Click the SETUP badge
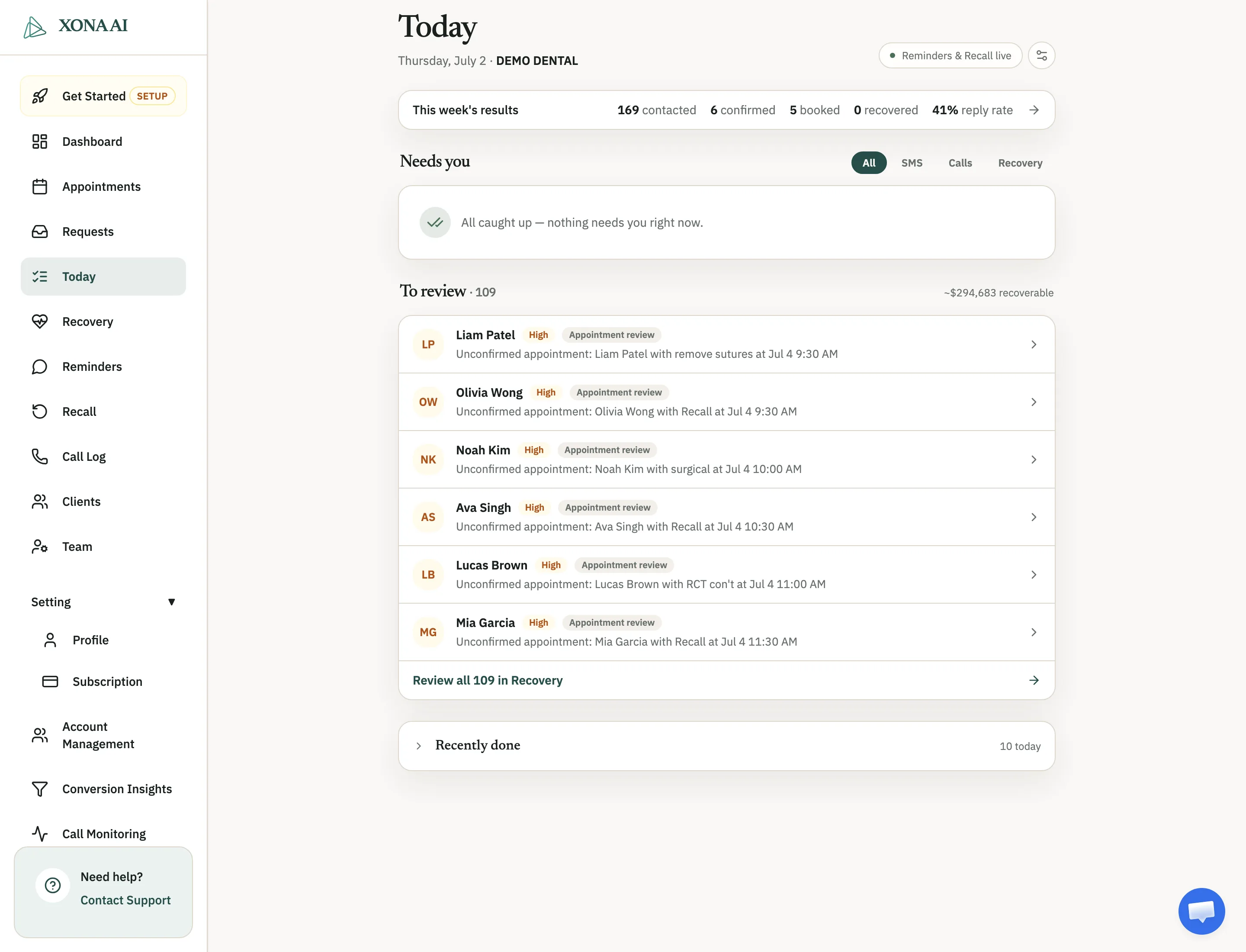Viewport: 1246px width, 952px height. pyautogui.click(x=152, y=96)
